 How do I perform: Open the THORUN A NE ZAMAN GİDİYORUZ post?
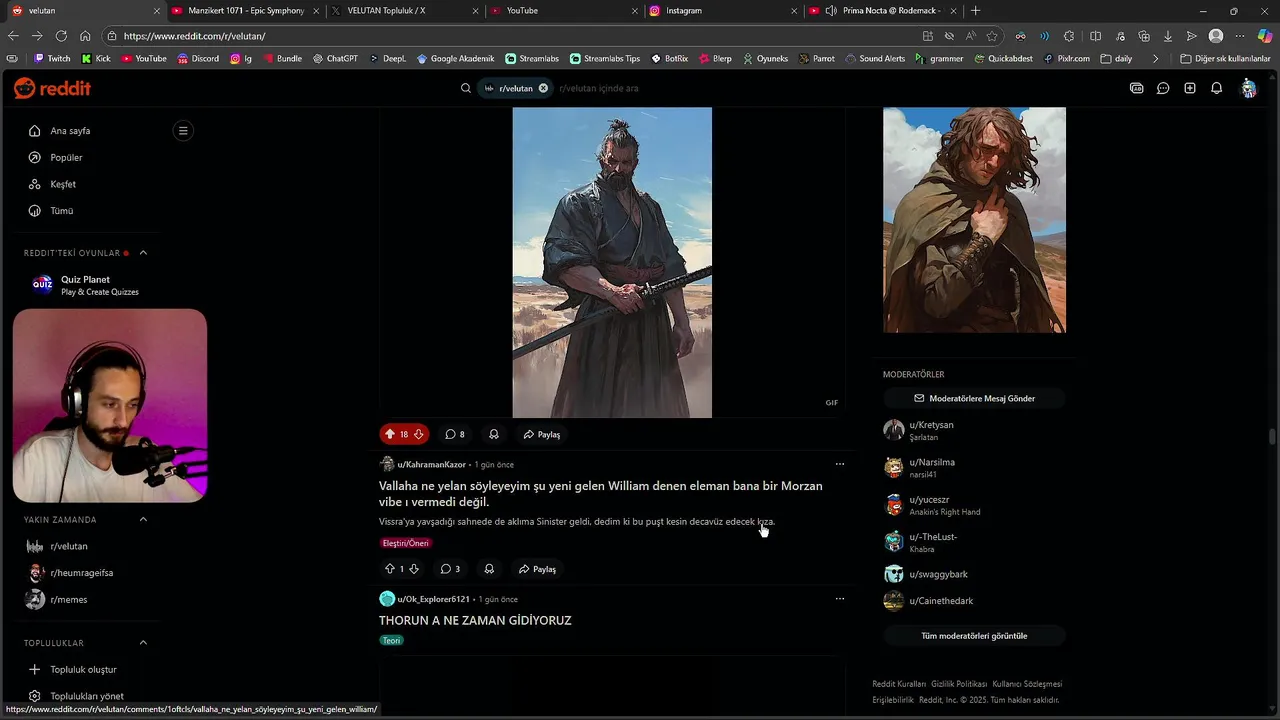(x=475, y=620)
